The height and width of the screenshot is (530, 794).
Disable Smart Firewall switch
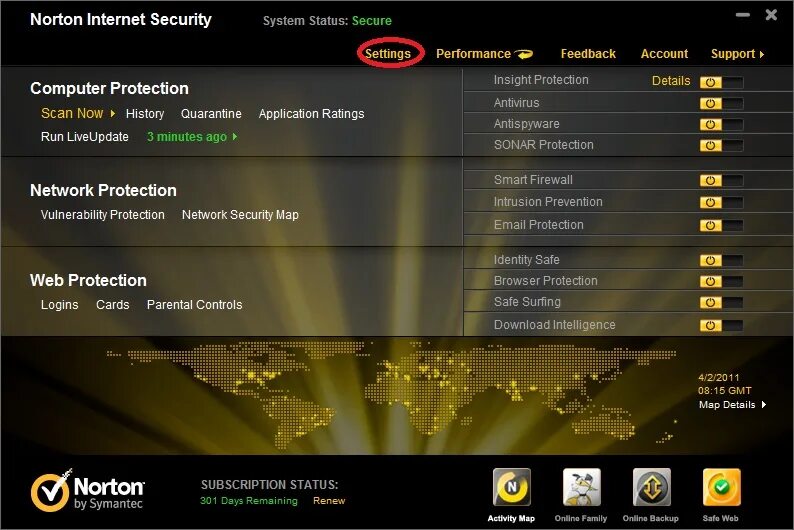pyautogui.click(x=721, y=181)
